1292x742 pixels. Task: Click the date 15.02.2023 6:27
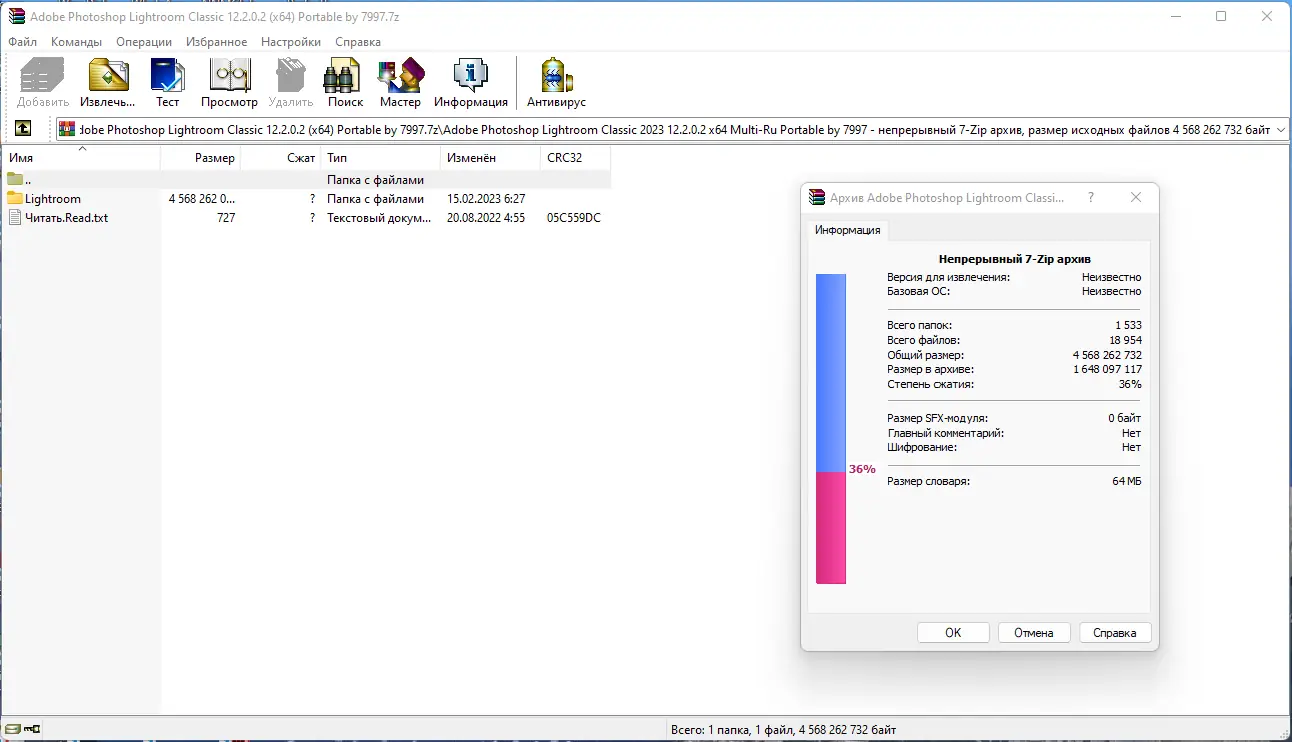pos(486,199)
